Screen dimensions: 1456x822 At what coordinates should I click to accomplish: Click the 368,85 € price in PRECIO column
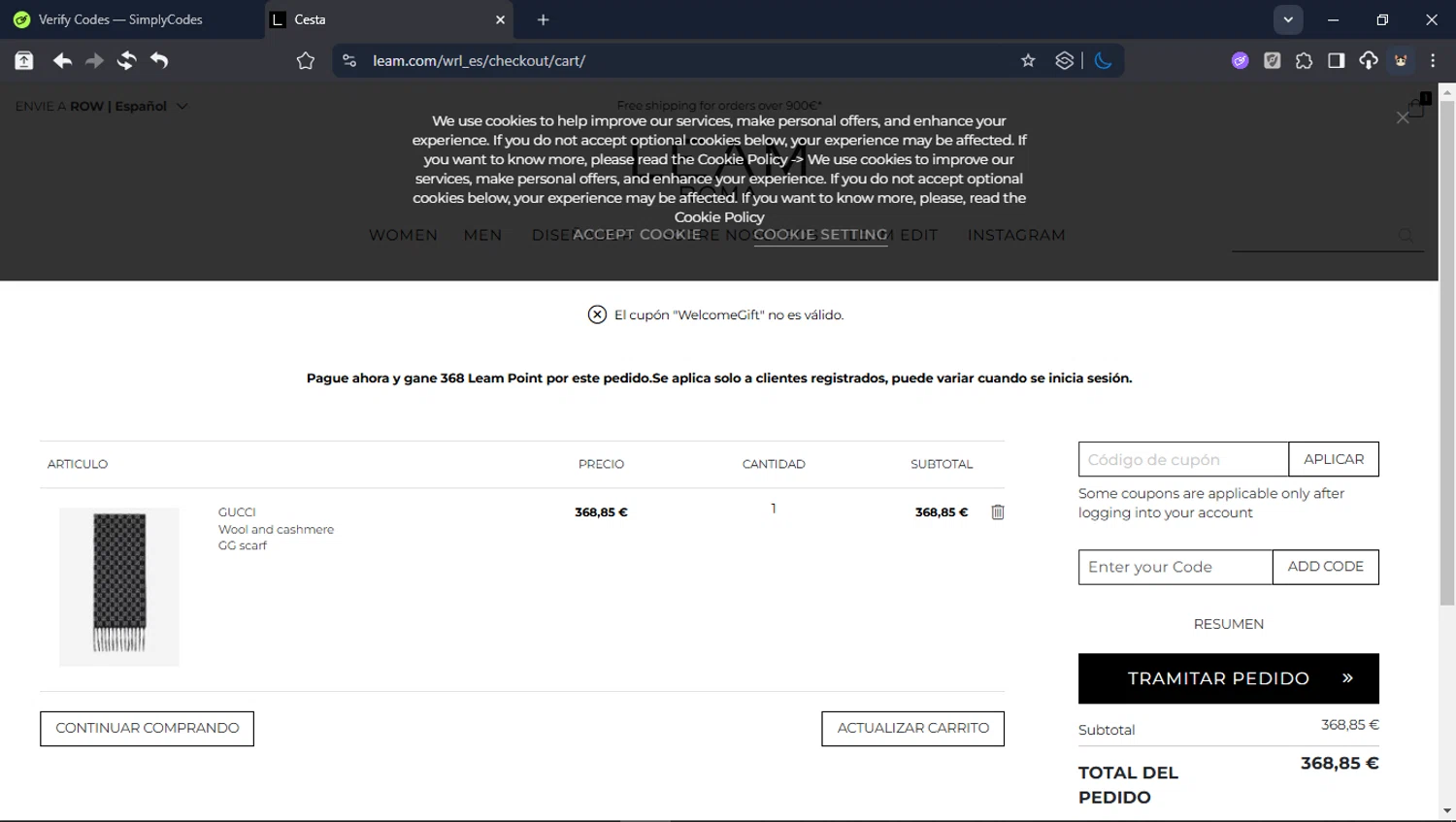(601, 512)
